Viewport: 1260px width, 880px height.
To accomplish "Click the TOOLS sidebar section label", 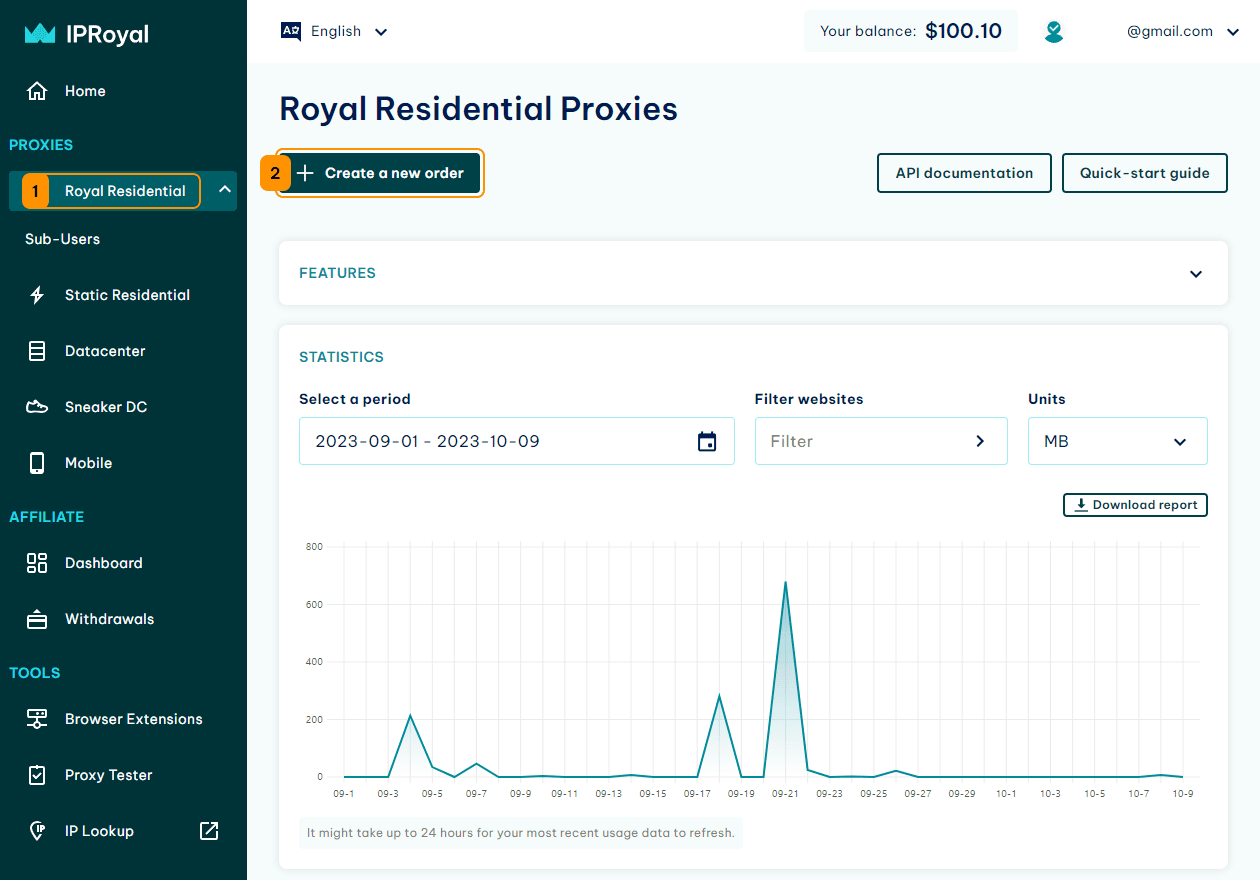I will [x=35, y=673].
